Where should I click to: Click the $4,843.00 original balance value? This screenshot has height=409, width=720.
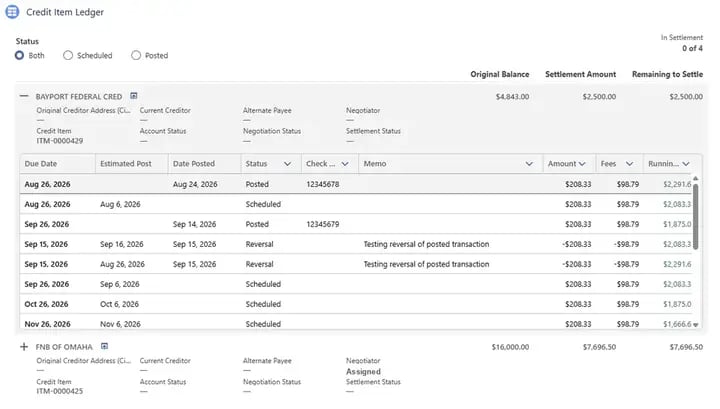click(x=512, y=97)
